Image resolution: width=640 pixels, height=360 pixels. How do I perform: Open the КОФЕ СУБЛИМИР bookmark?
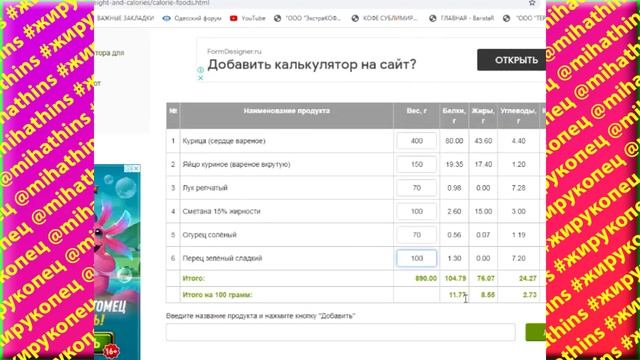point(384,18)
